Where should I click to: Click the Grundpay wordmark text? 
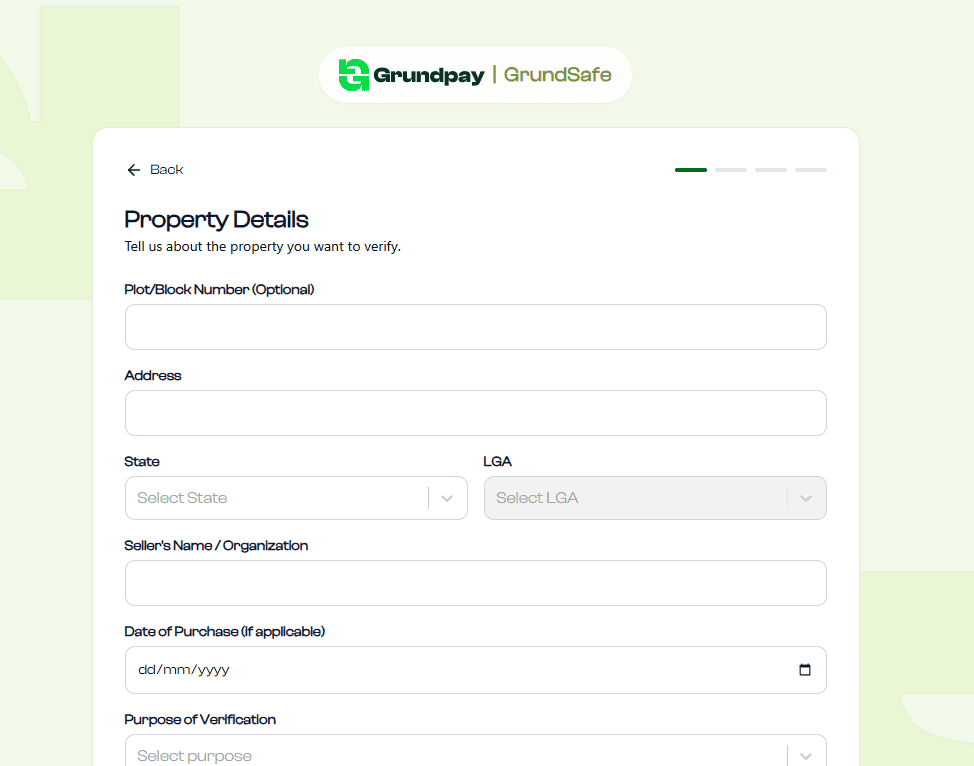428,75
